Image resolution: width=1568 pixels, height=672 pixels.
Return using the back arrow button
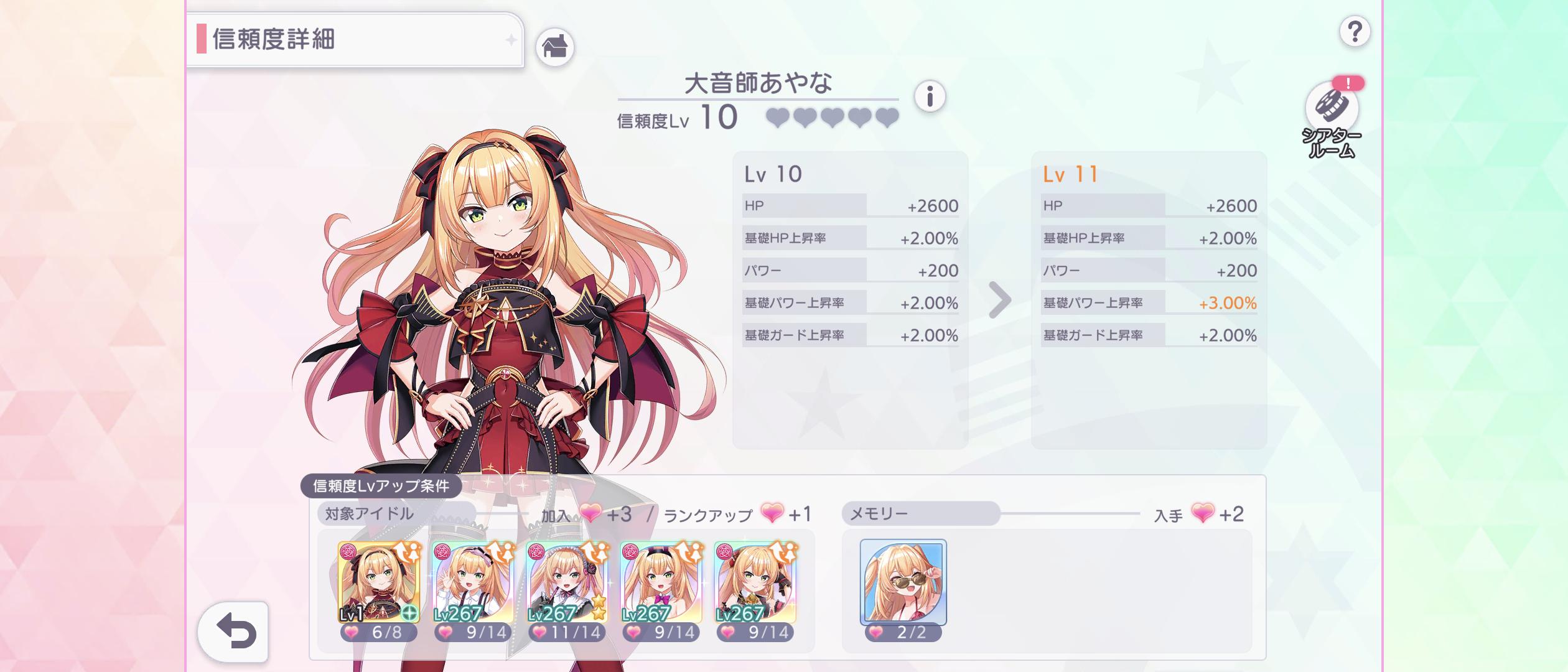[233, 632]
